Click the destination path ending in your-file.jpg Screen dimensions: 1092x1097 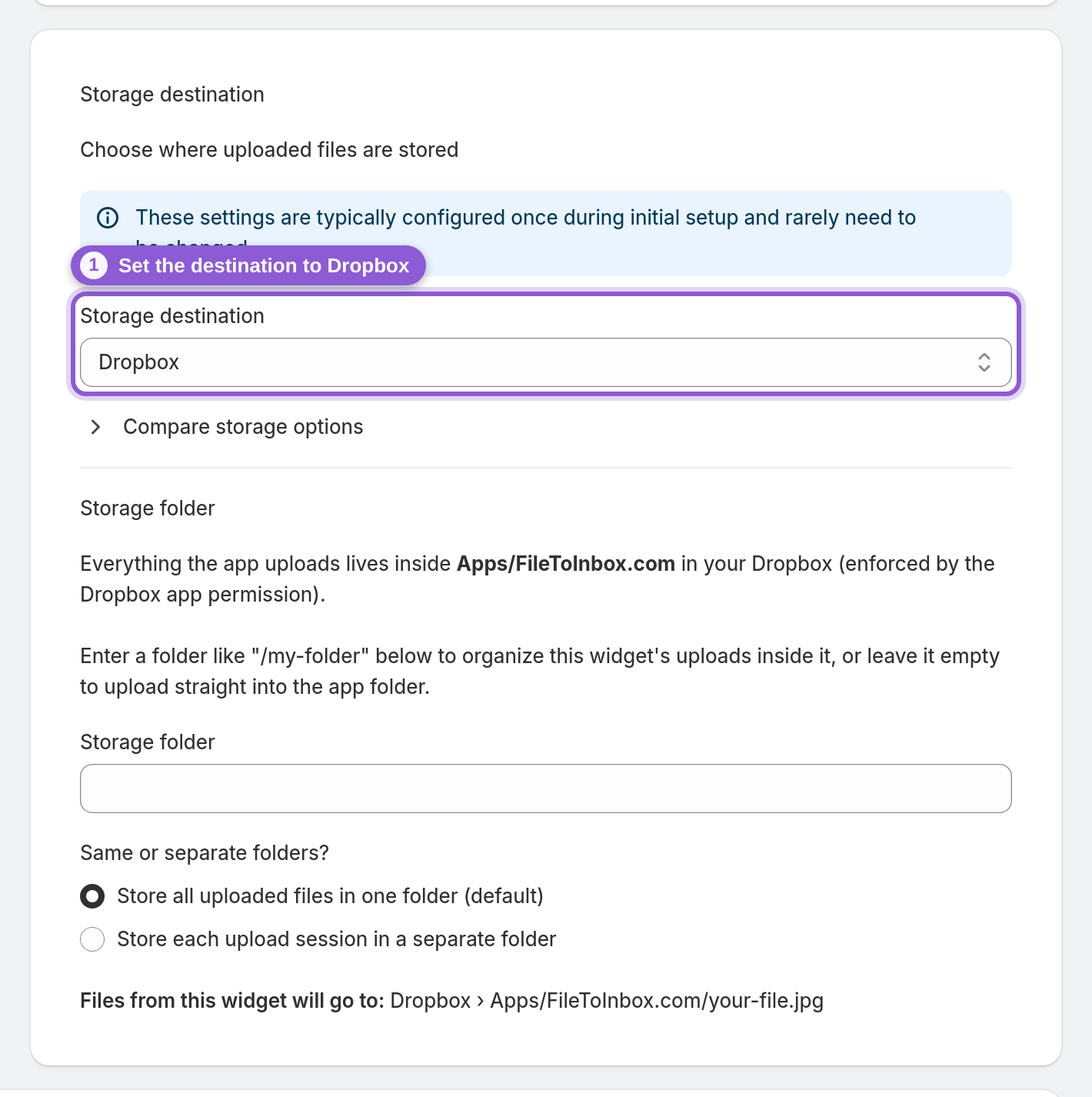tap(607, 1001)
